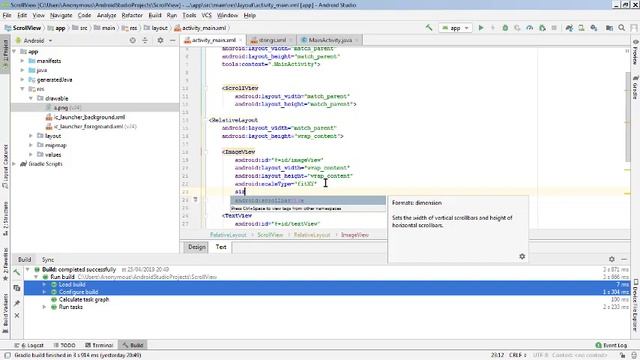Collapse the res folder
640x360 pixels.
point(22,89)
